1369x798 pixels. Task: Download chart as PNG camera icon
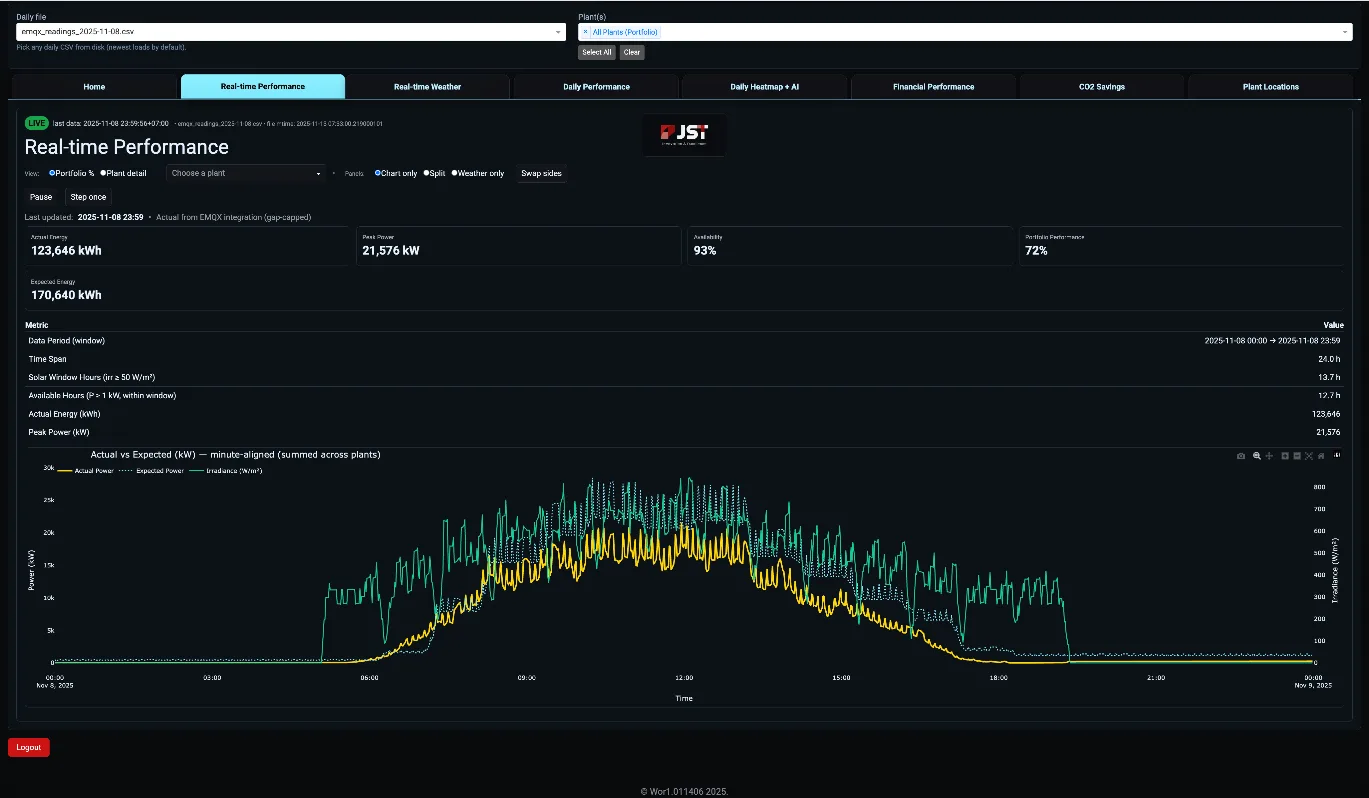point(1241,456)
